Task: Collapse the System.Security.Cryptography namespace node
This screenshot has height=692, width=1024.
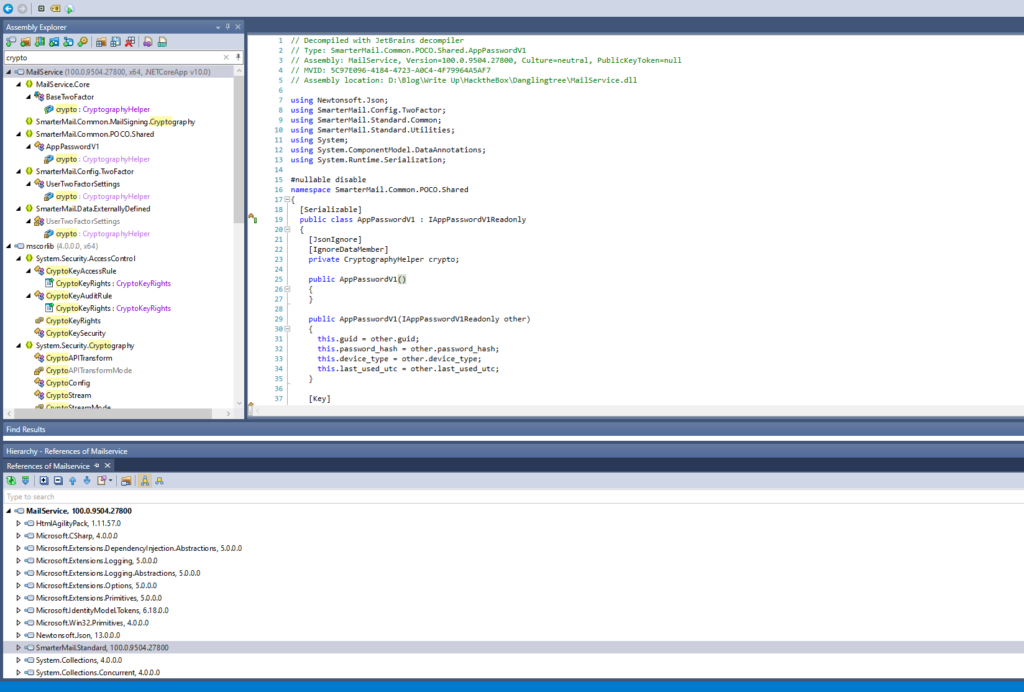Action: pos(18,345)
